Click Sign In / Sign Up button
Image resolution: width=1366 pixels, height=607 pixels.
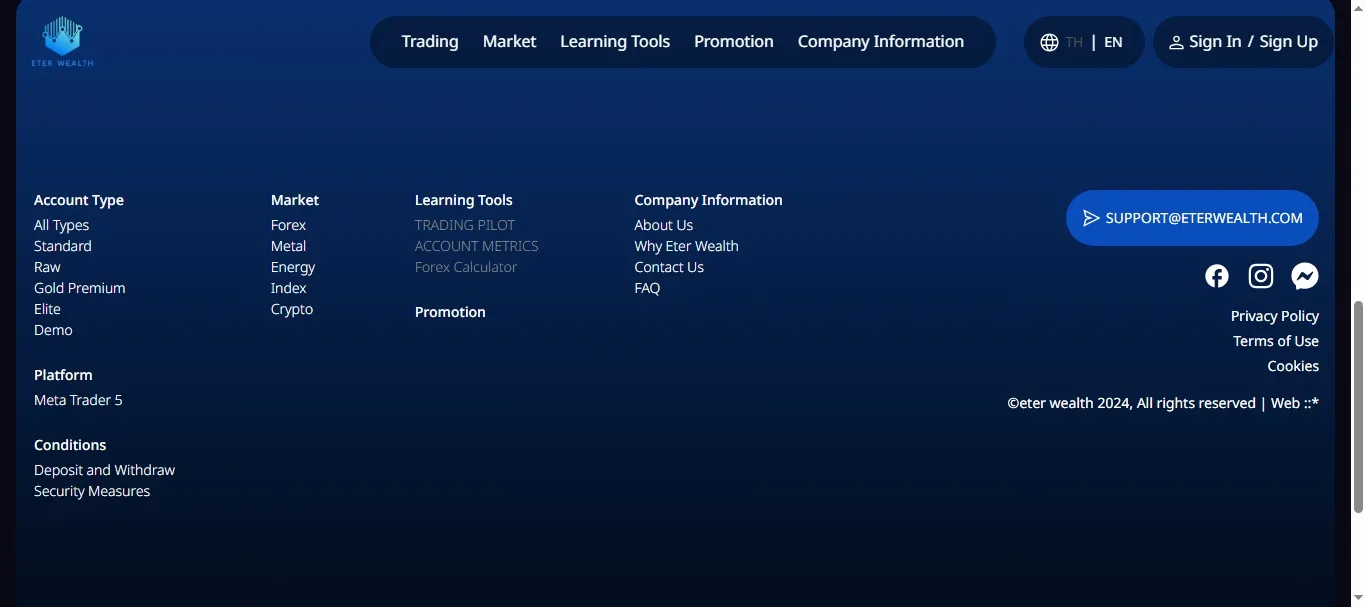click(x=1244, y=42)
